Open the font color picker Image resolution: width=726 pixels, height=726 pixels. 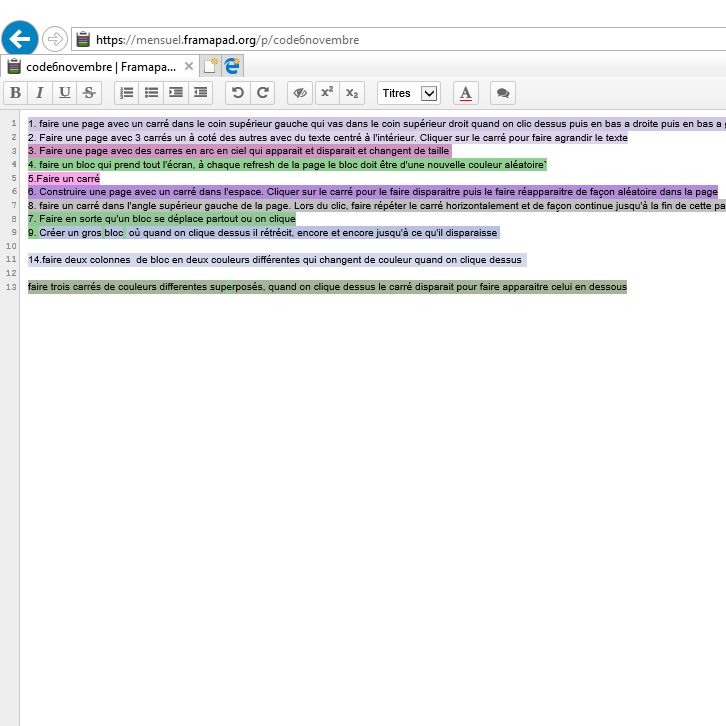pos(465,93)
